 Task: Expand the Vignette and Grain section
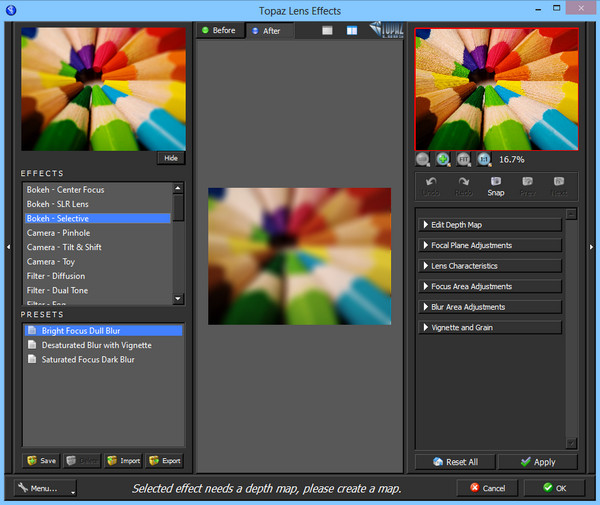tap(490, 327)
